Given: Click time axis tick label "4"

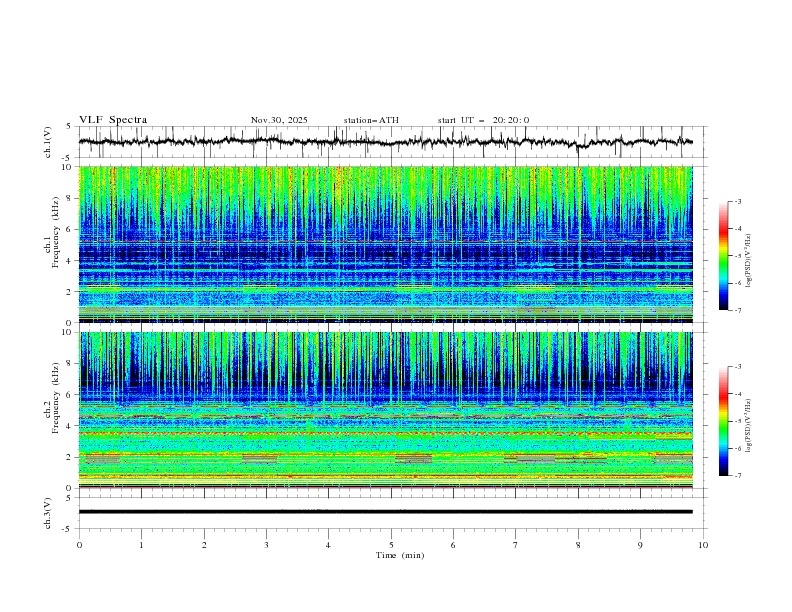Looking at the screenshot, I should click(x=328, y=545).
